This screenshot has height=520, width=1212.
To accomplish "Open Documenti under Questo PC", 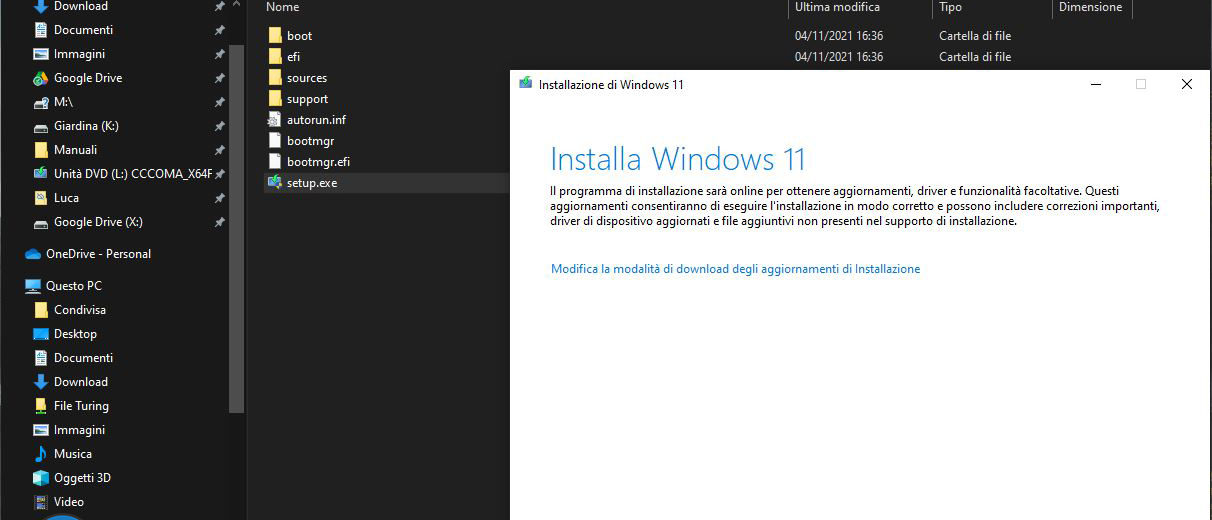I will (x=83, y=358).
